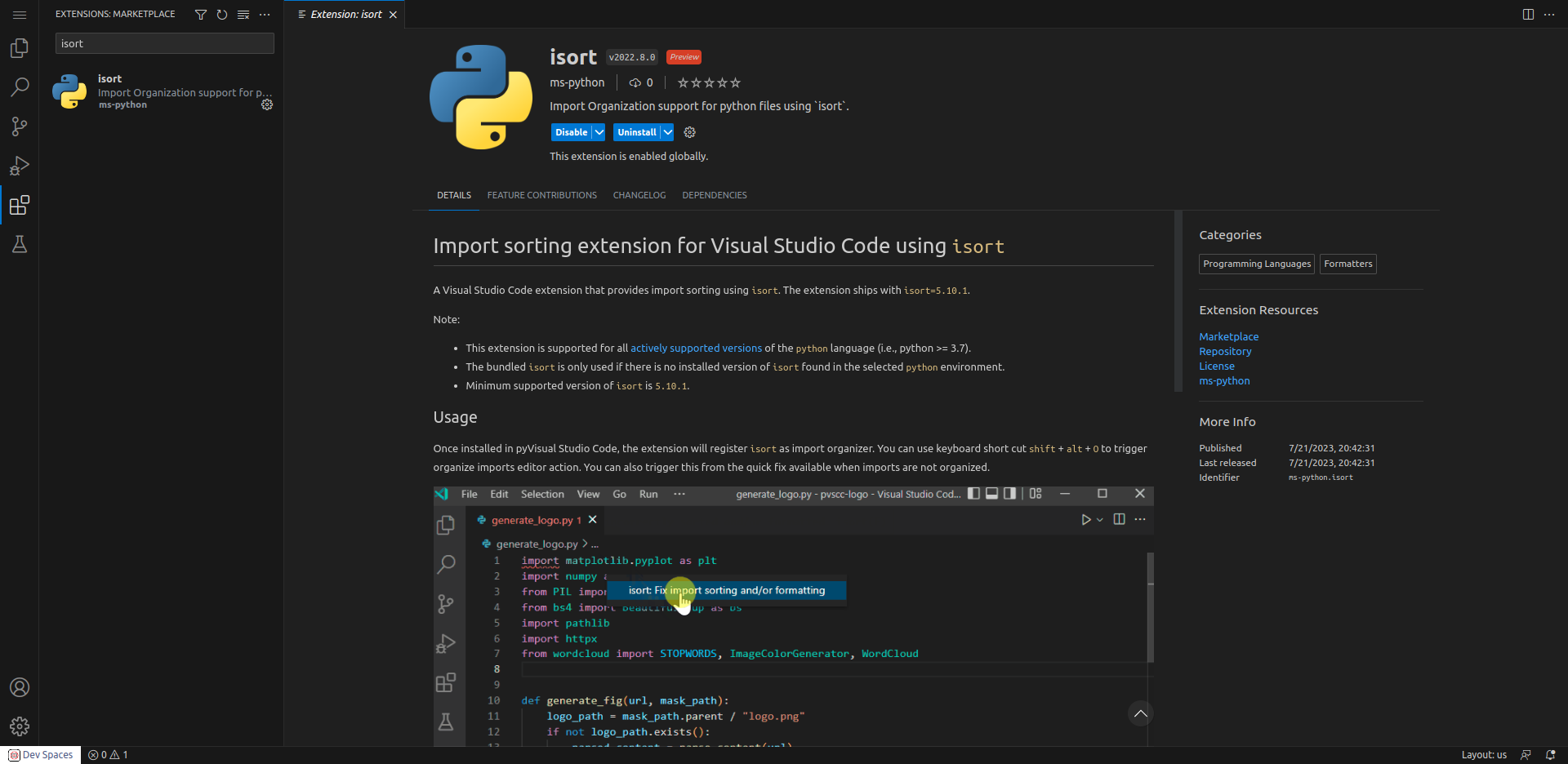Open the Repository resource link
Screen dimensions: 1568x764
click(x=1225, y=352)
